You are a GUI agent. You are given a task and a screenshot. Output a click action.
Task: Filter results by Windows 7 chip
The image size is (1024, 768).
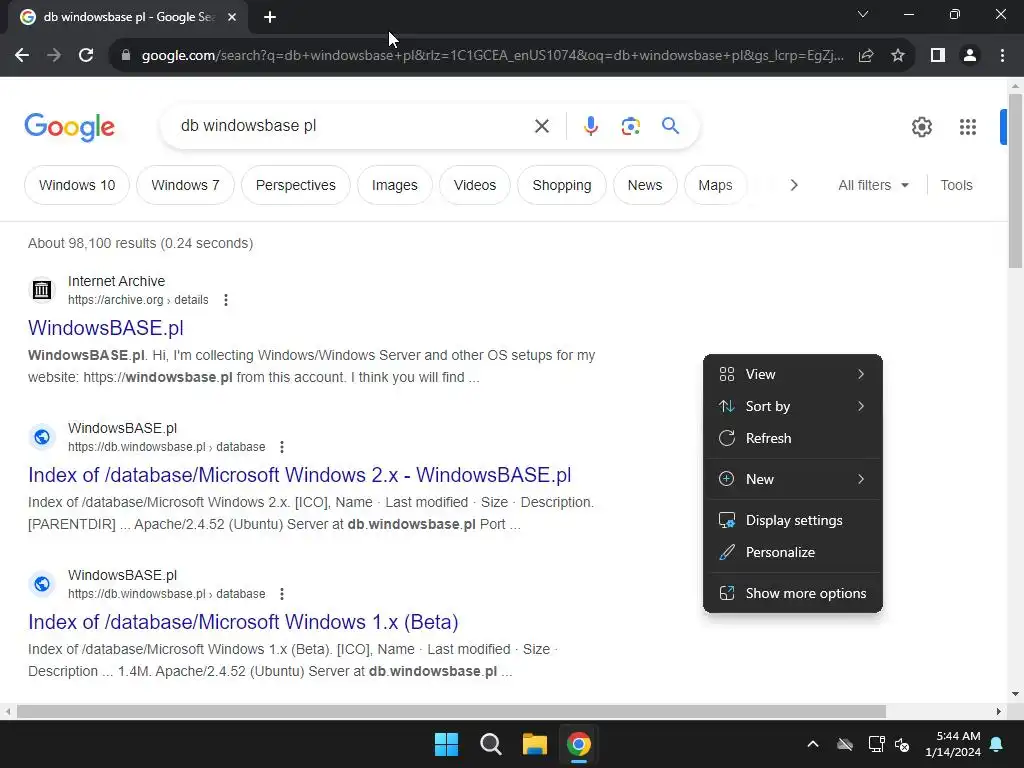click(185, 185)
